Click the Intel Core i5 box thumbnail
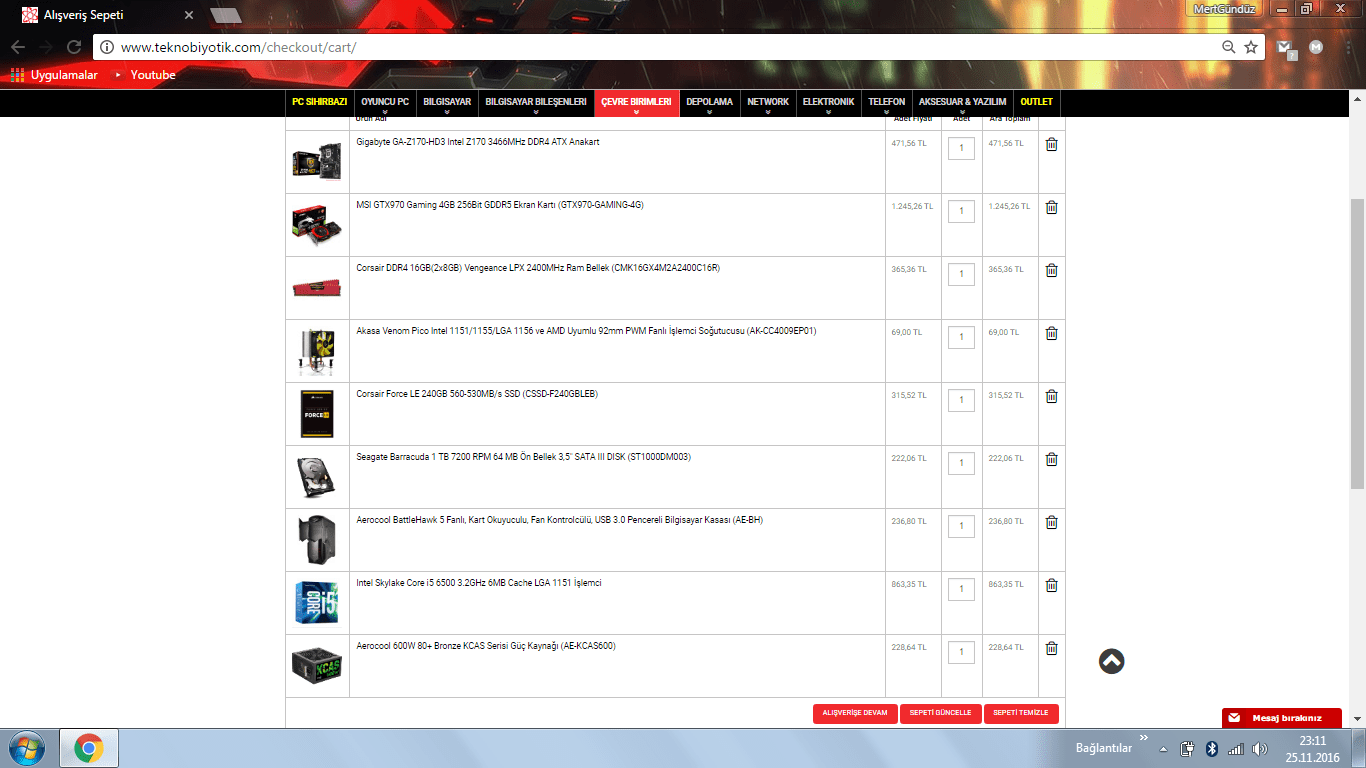 [x=317, y=603]
